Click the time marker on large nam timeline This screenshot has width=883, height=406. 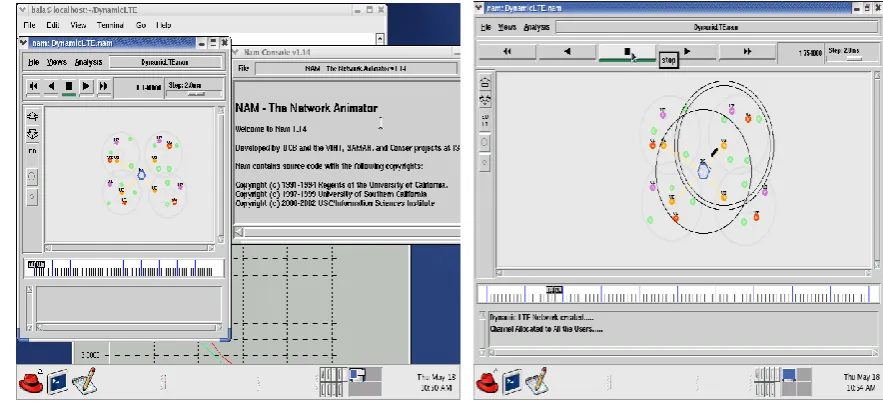tap(554, 290)
